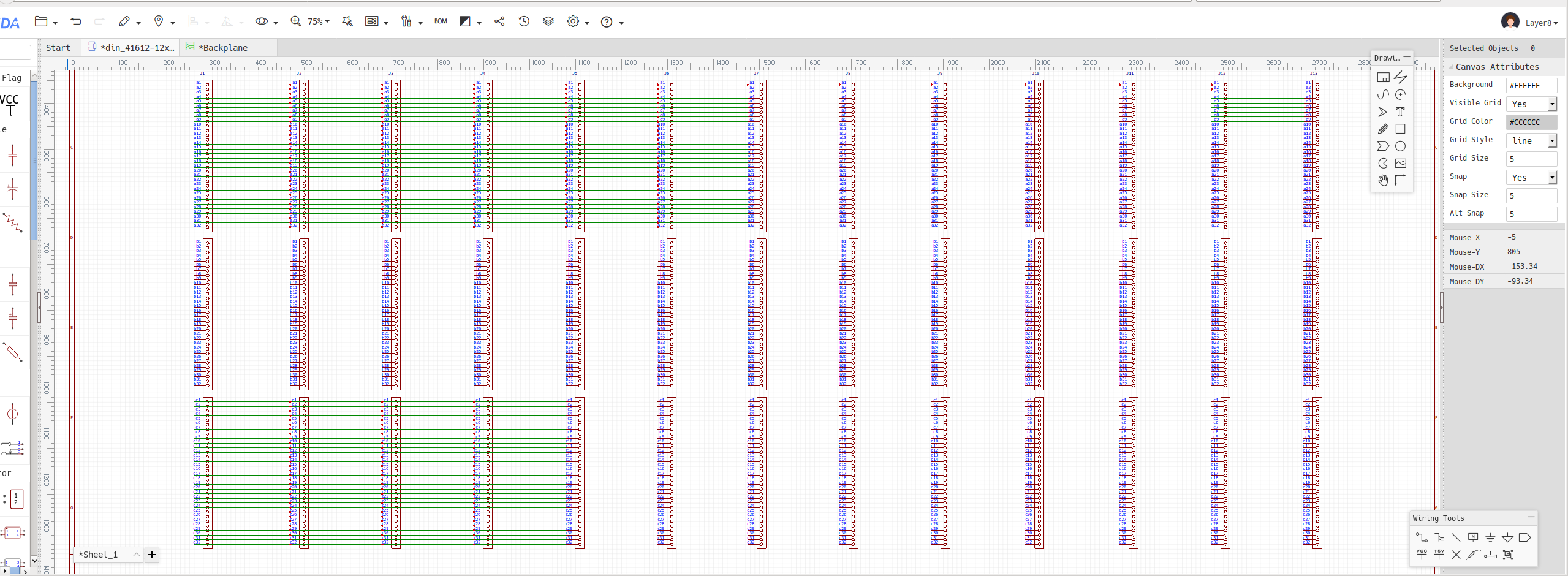Select the Line drawing tool
Screen dimensions: 1568x576
tap(1400, 77)
